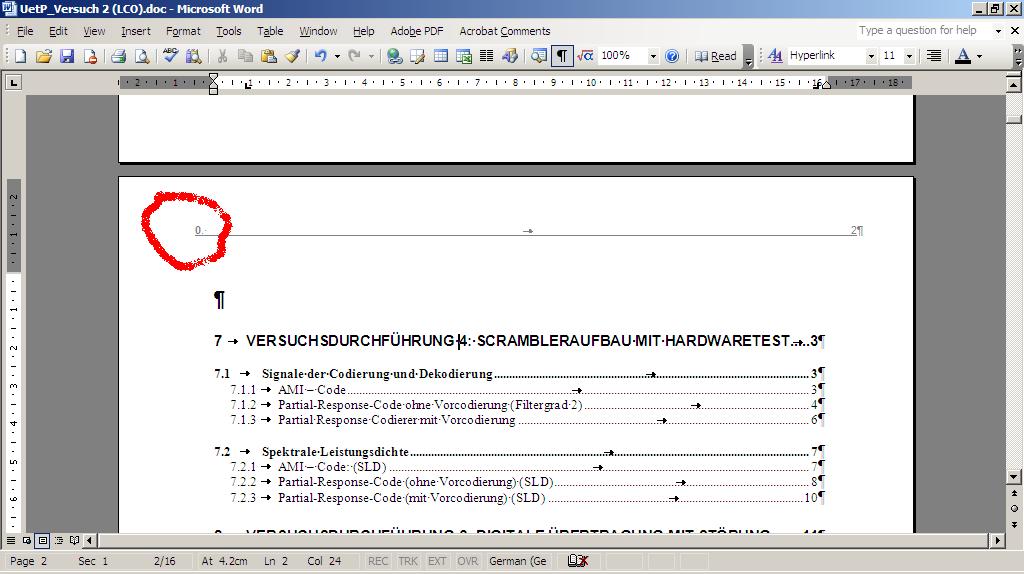Screen dimensions: 1024x574
Task: Expand the Redo history dropdown arrow
Action: tap(371, 56)
